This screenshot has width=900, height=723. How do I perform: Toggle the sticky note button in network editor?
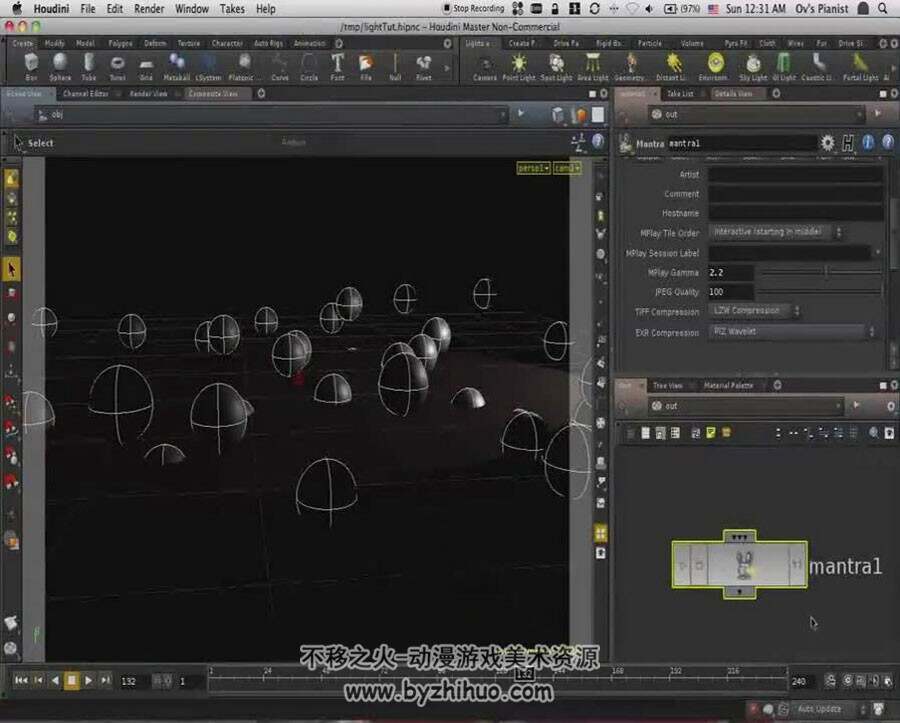(x=711, y=433)
